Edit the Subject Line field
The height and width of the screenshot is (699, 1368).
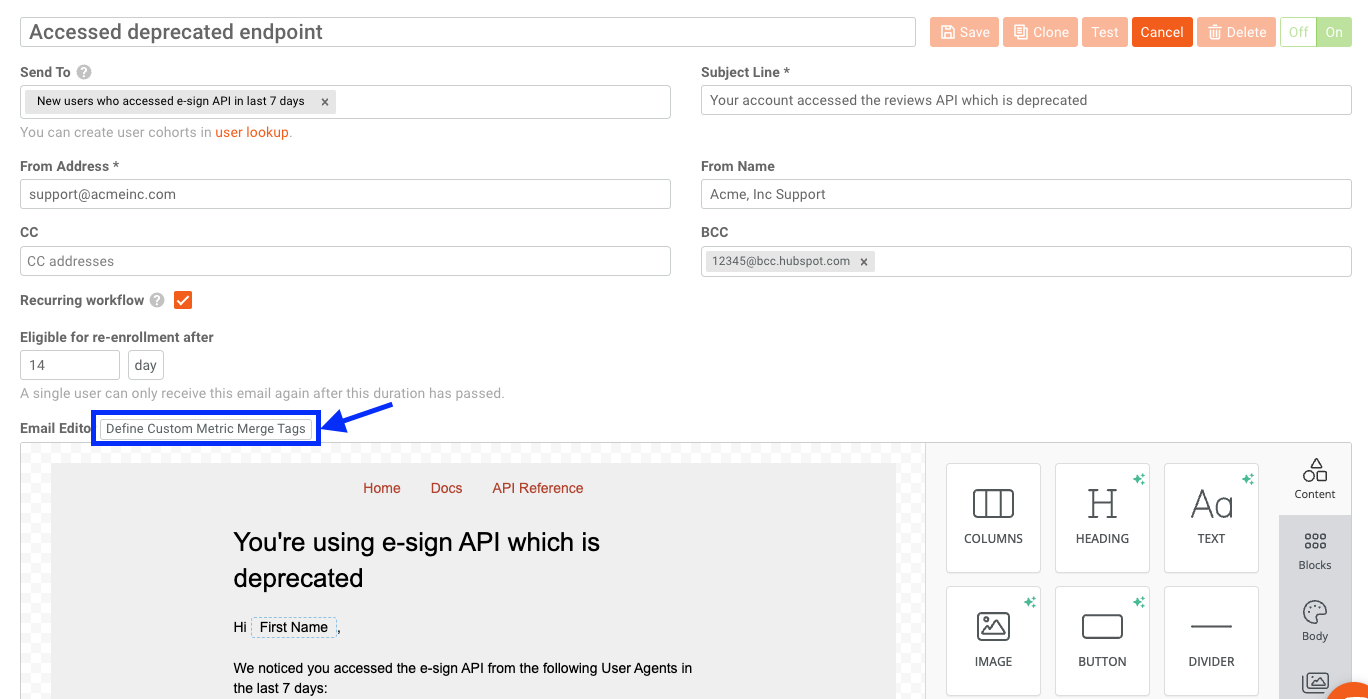coord(1026,100)
